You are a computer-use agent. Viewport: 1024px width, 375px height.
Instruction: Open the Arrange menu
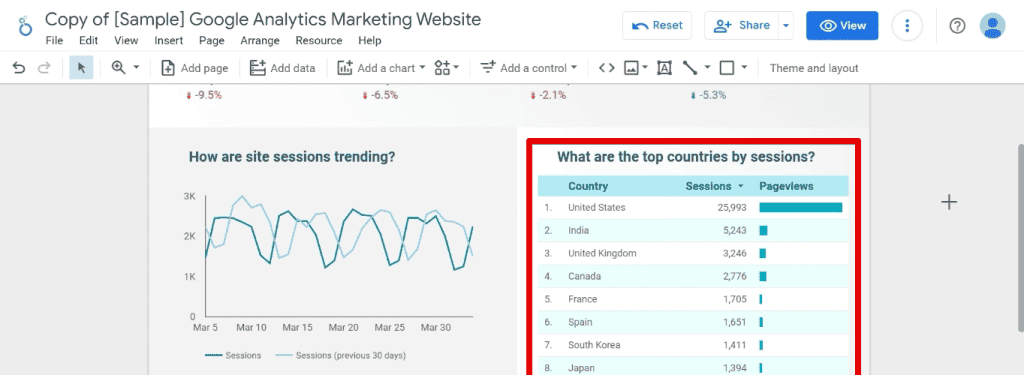click(260, 41)
